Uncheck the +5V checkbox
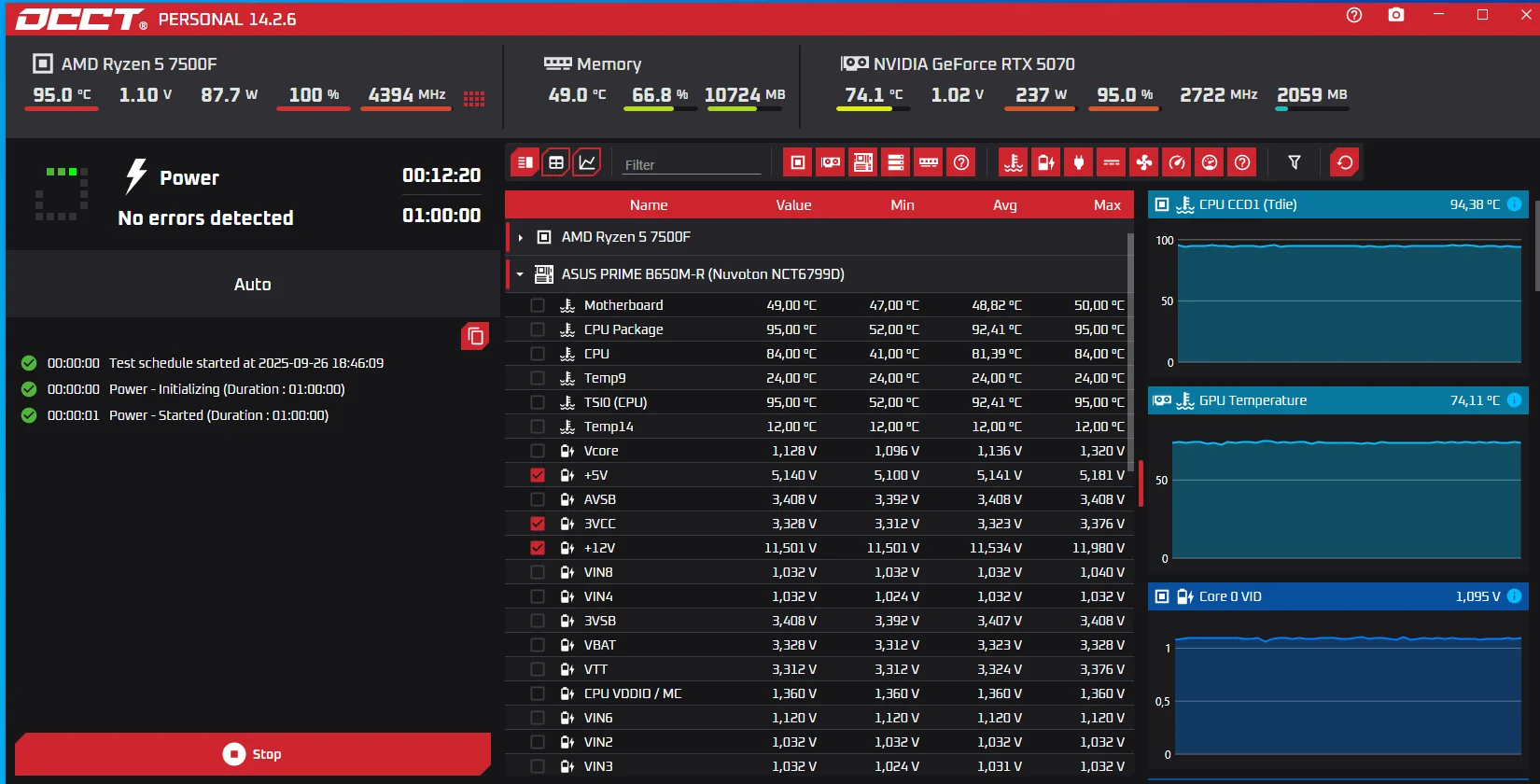The width and height of the screenshot is (1540, 784). pyautogui.click(x=538, y=475)
